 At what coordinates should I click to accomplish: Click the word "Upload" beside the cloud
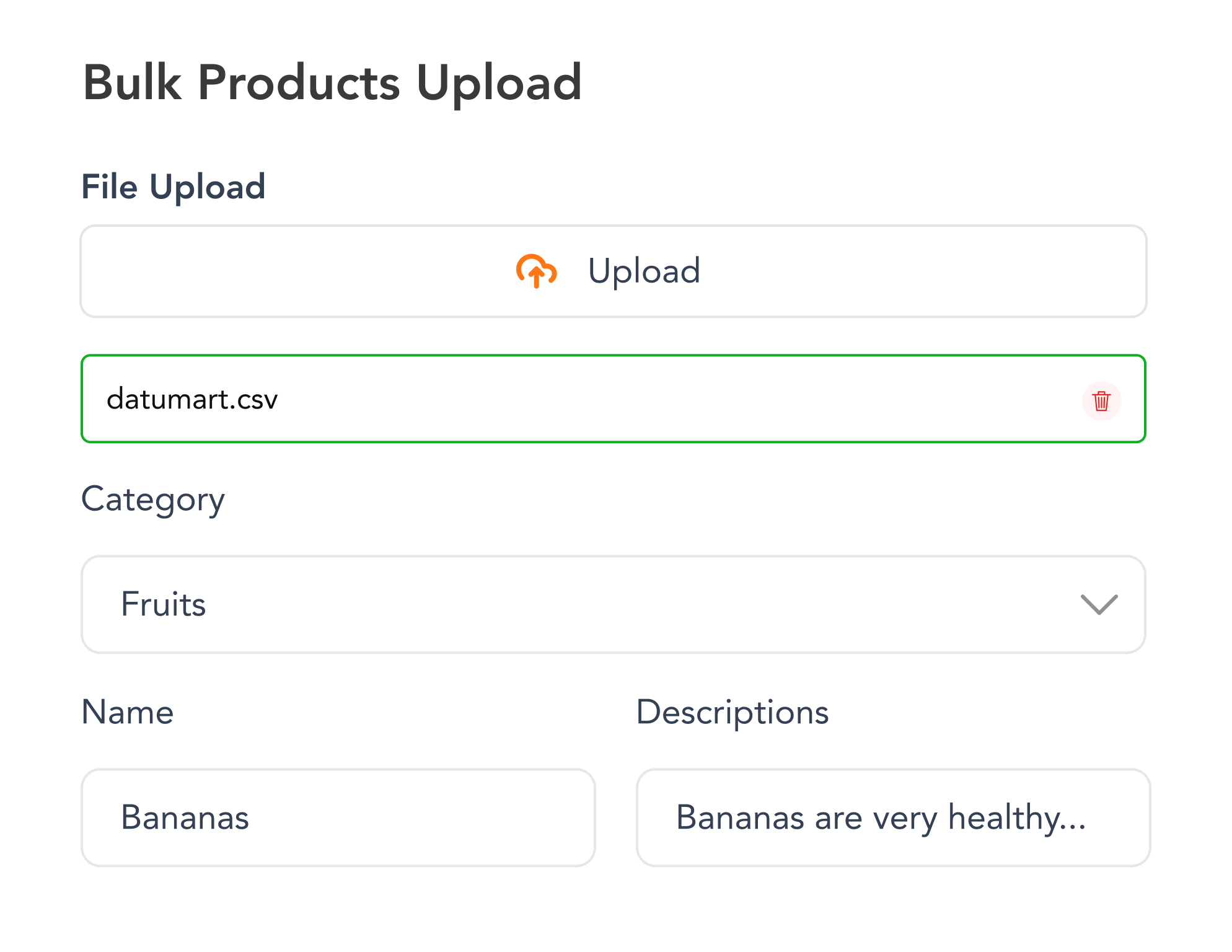click(644, 271)
